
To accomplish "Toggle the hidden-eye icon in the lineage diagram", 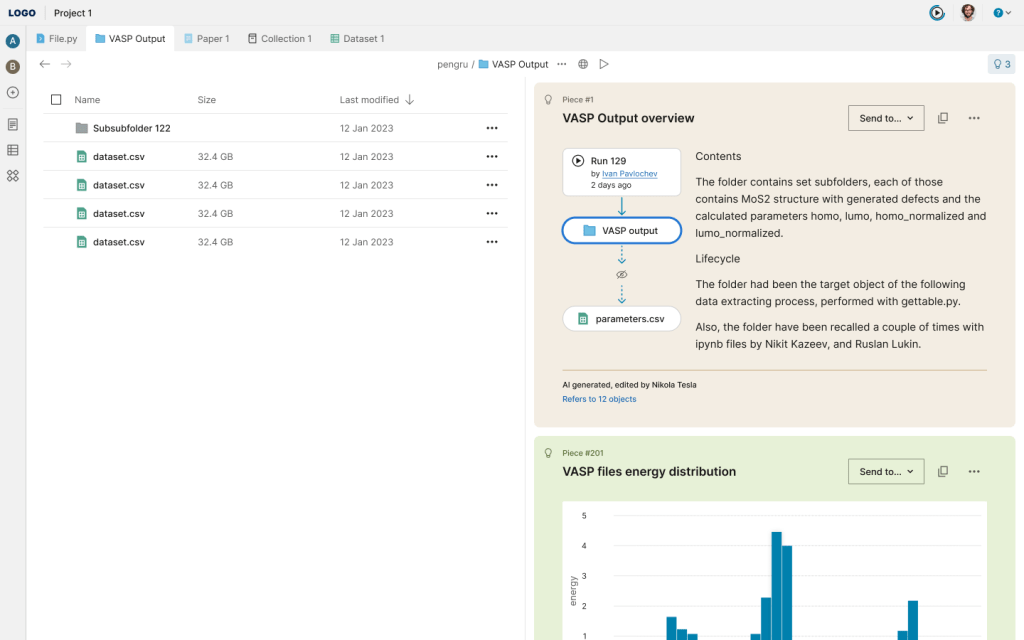I will pyautogui.click(x=621, y=274).
